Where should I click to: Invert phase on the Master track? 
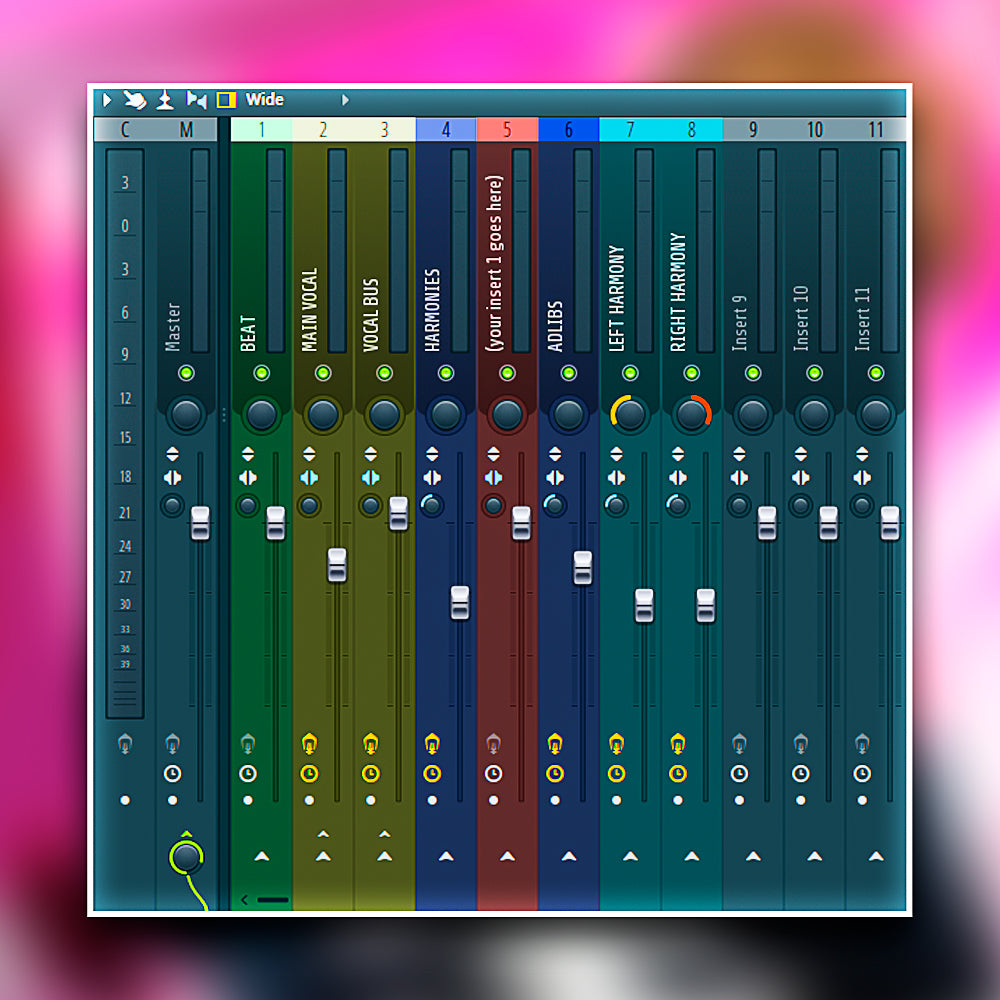tap(172, 454)
